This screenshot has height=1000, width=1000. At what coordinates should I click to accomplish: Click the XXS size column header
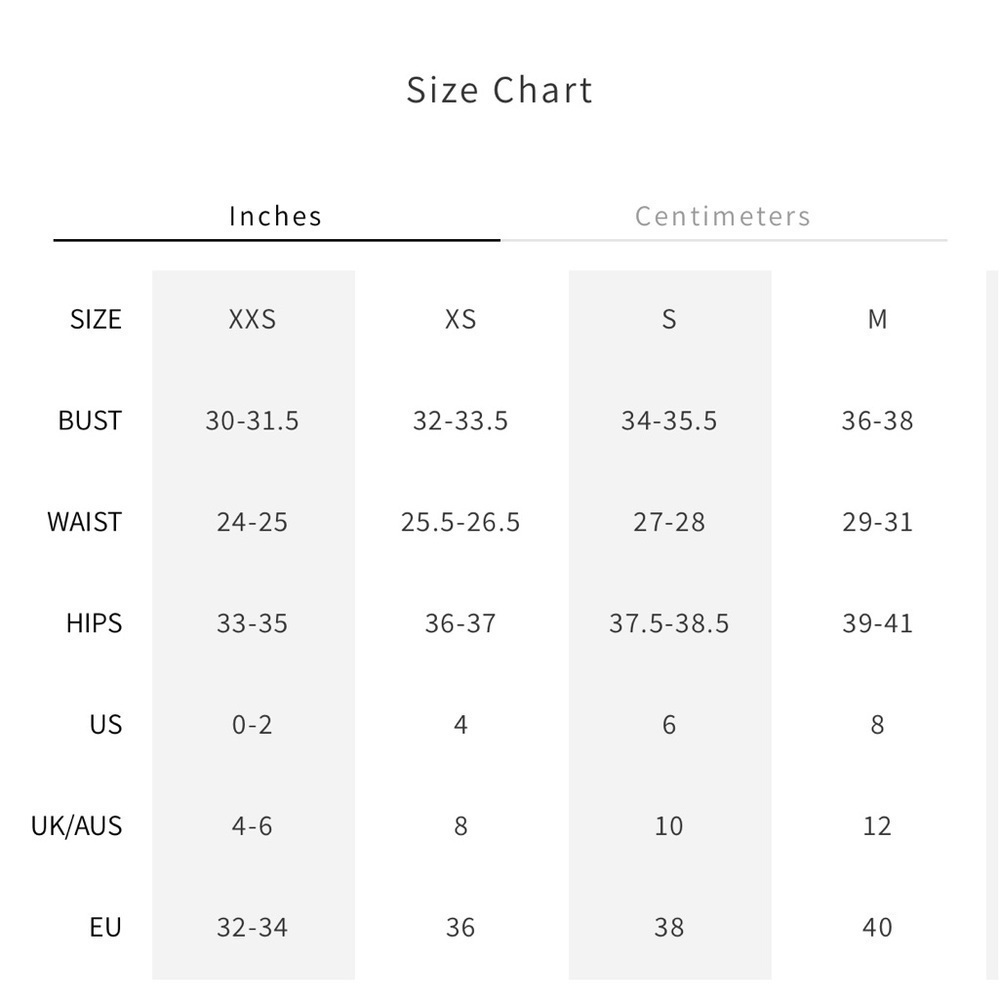click(252, 319)
